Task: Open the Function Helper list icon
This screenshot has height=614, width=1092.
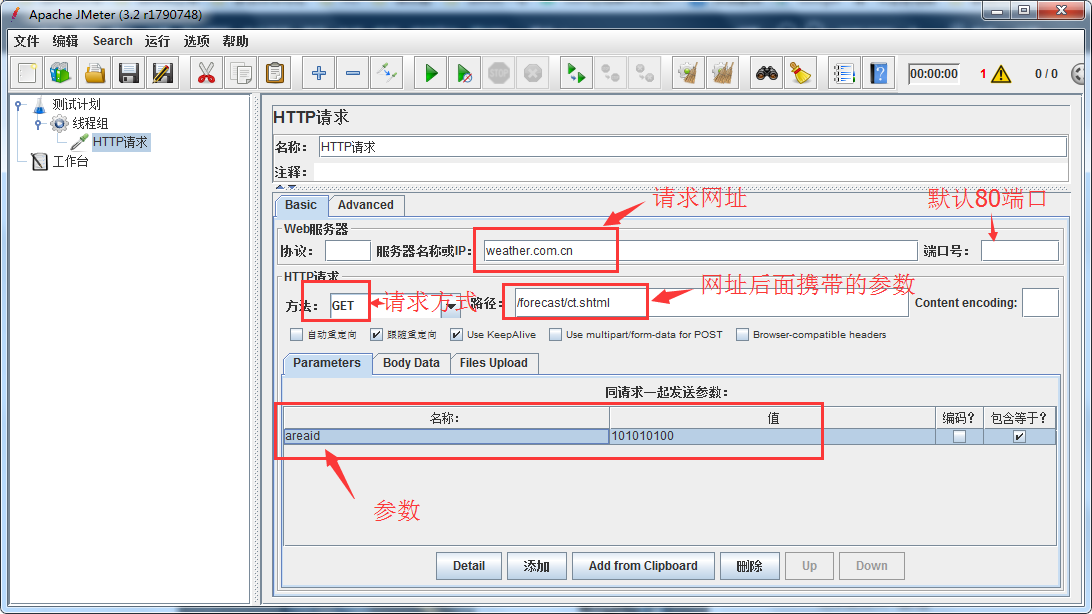Action: point(843,73)
